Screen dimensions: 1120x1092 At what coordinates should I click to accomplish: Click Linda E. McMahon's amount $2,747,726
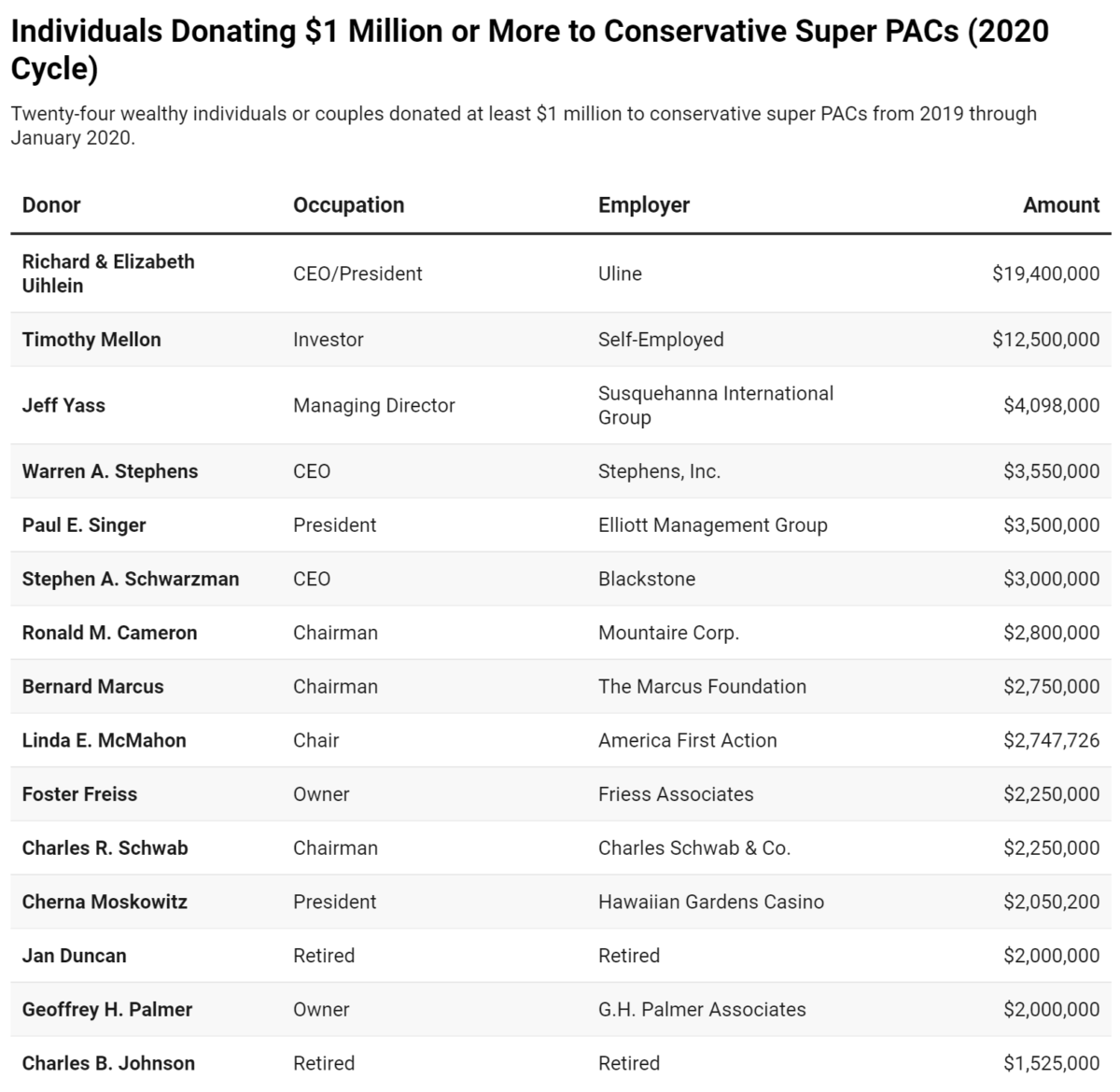point(1051,740)
